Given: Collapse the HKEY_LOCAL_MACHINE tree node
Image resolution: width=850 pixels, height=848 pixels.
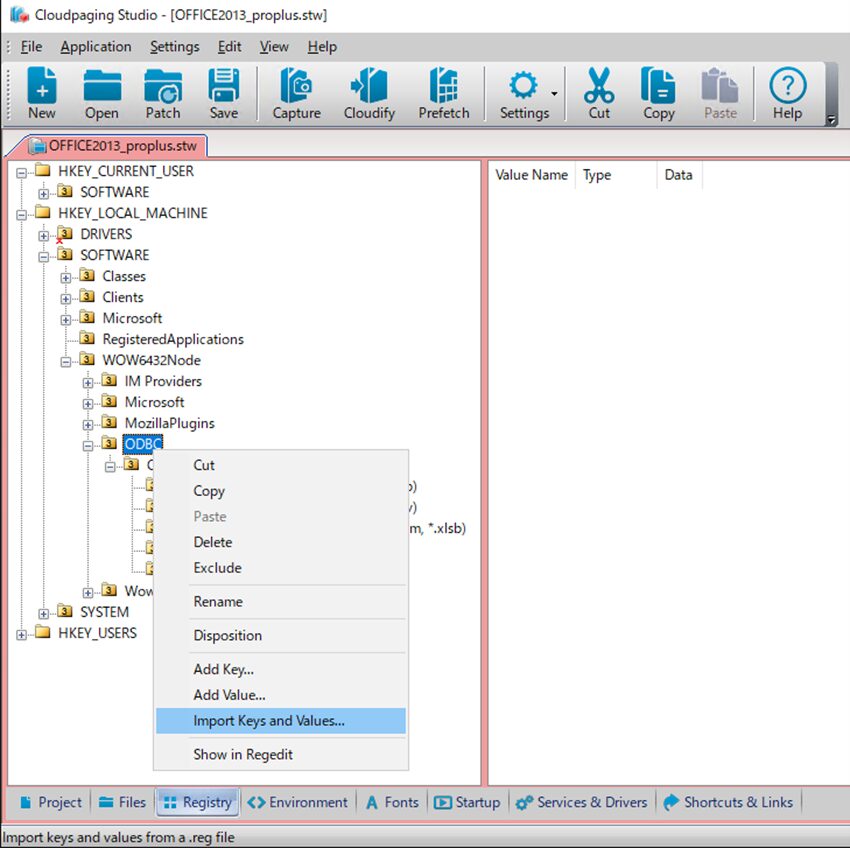Looking at the screenshot, I should (x=22, y=213).
